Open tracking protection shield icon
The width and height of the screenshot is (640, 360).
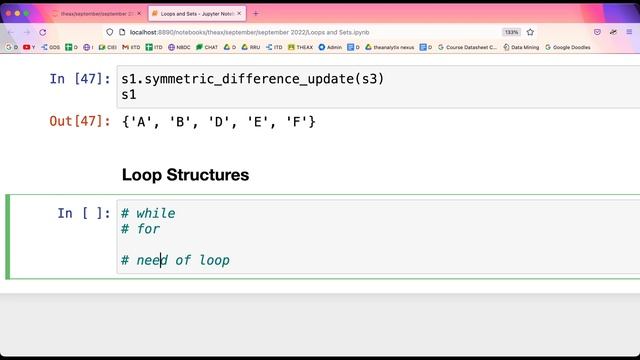[109, 32]
